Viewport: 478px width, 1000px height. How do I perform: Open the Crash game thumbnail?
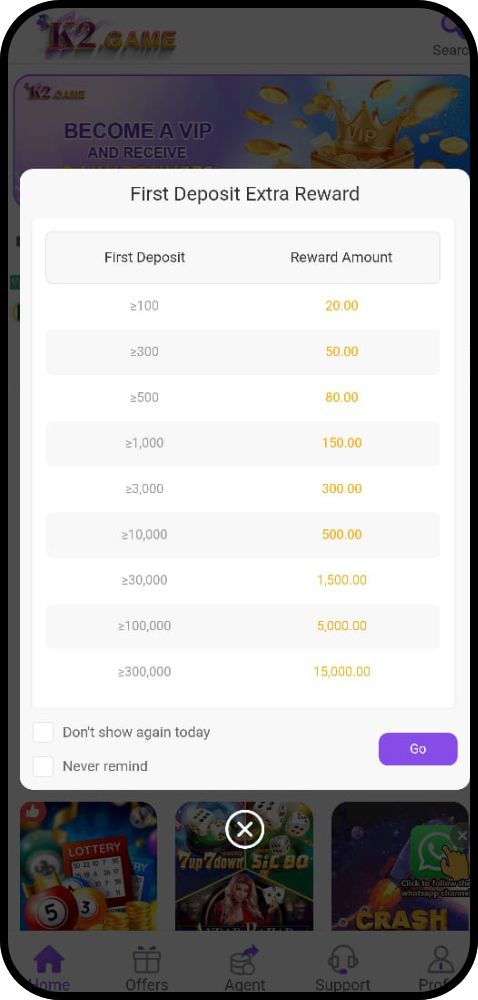tap(400, 865)
